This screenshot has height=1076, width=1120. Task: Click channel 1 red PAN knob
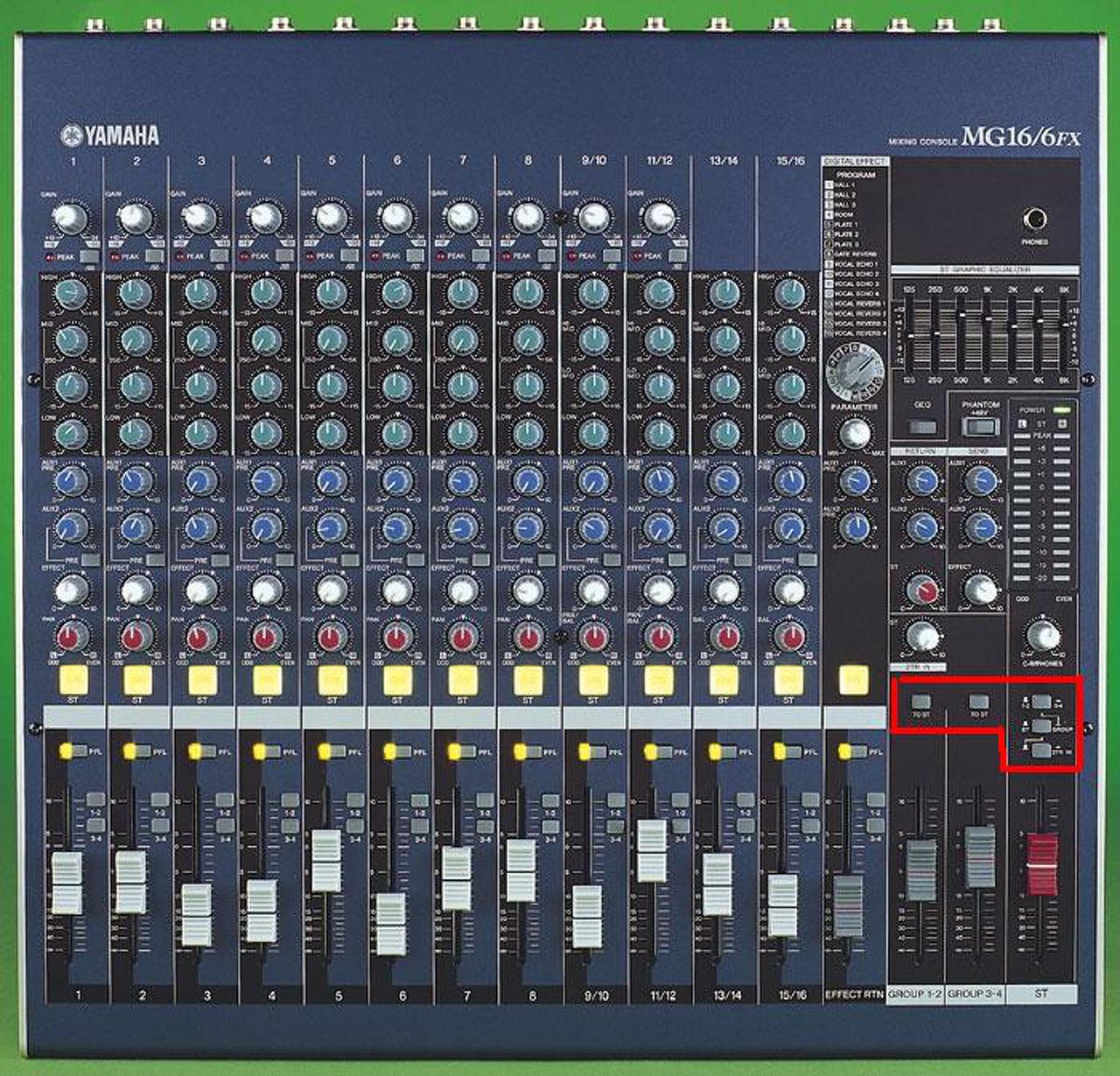click(72, 636)
